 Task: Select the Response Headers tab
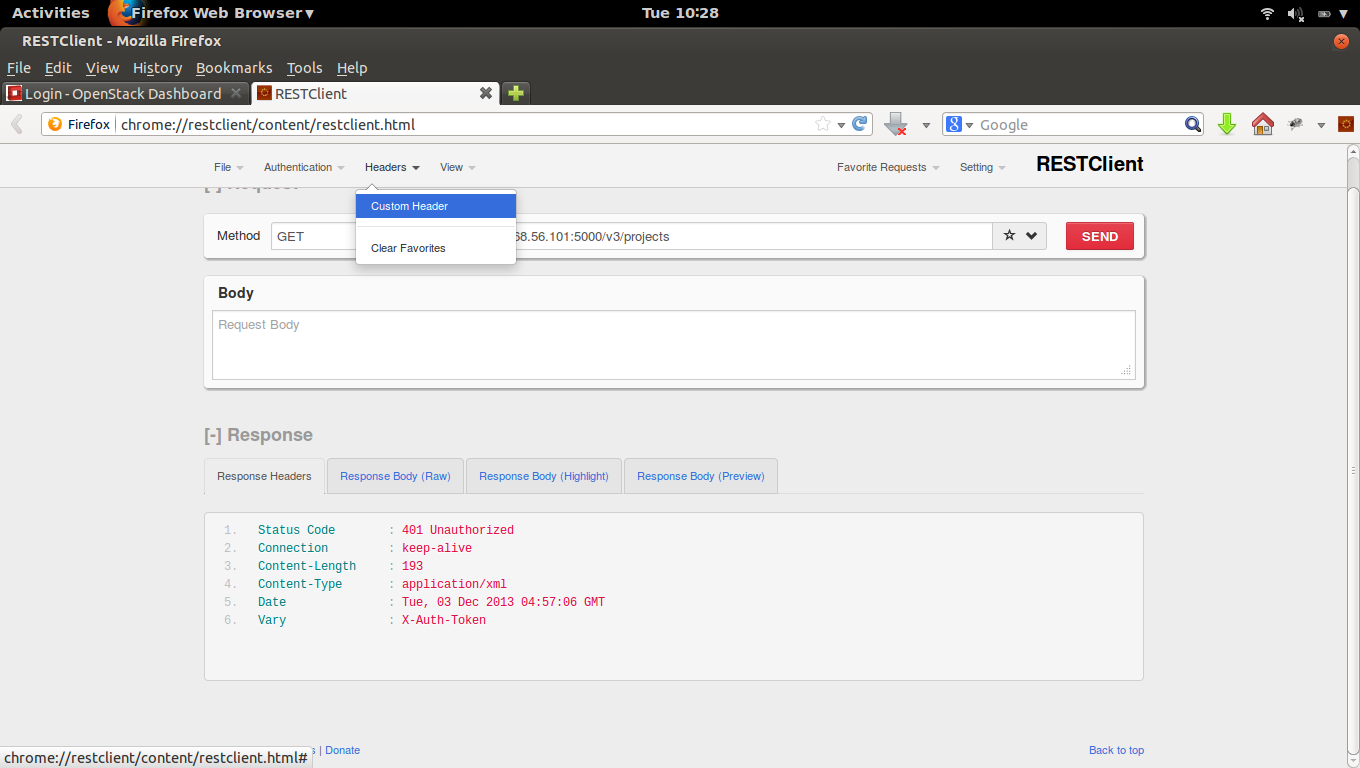[x=264, y=476]
